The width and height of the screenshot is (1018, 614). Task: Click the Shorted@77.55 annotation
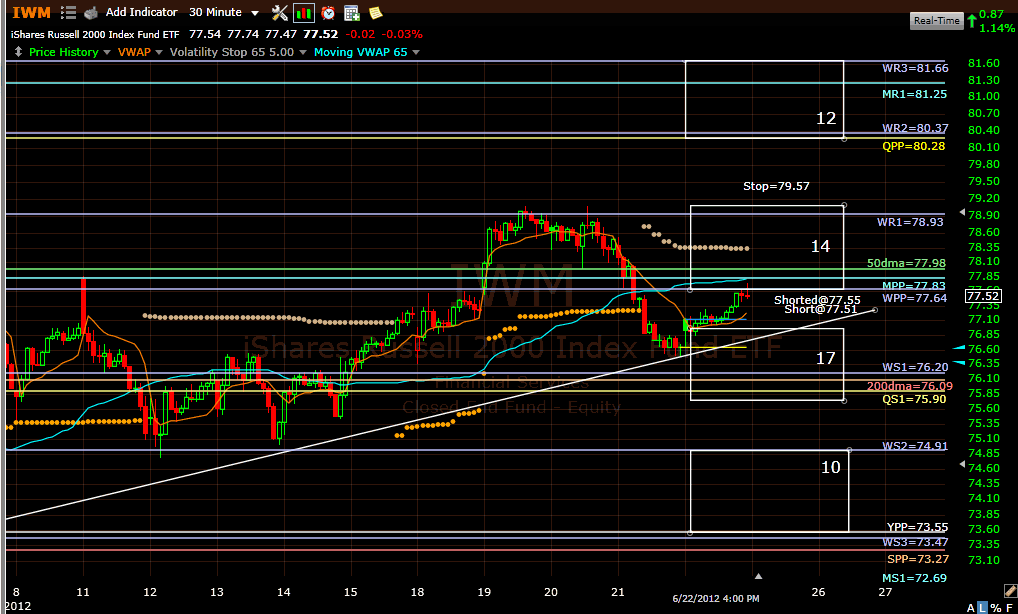tap(817, 300)
